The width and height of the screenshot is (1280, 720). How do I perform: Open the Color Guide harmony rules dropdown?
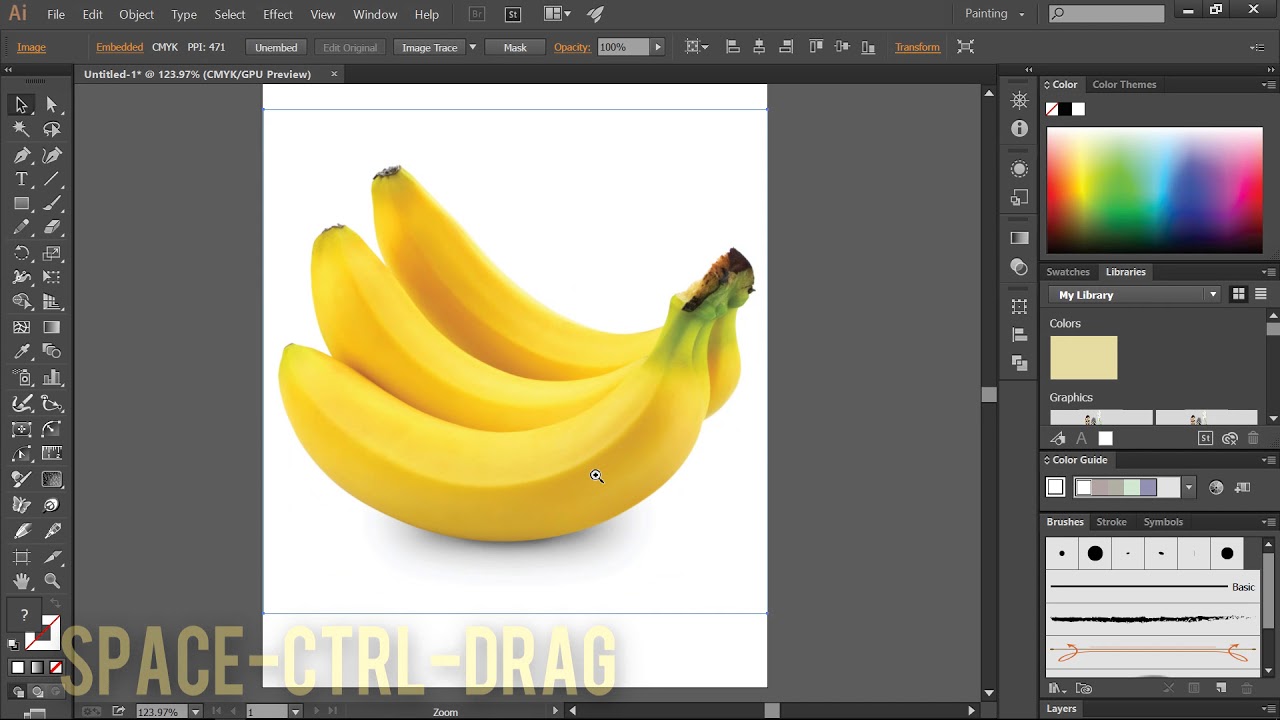click(x=1188, y=488)
